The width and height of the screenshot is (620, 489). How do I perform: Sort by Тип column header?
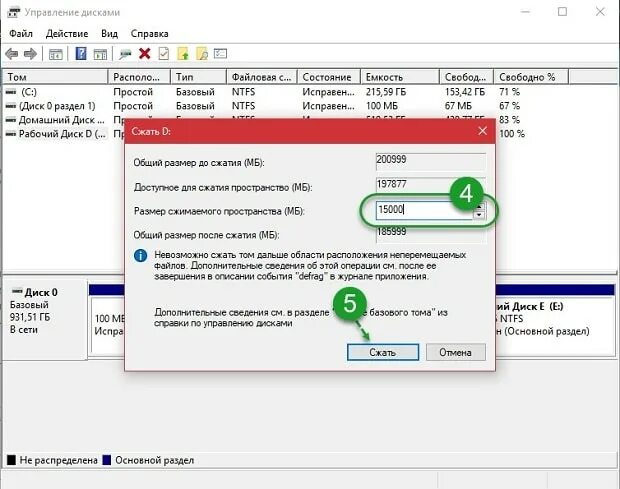pyautogui.click(x=198, y=77)
